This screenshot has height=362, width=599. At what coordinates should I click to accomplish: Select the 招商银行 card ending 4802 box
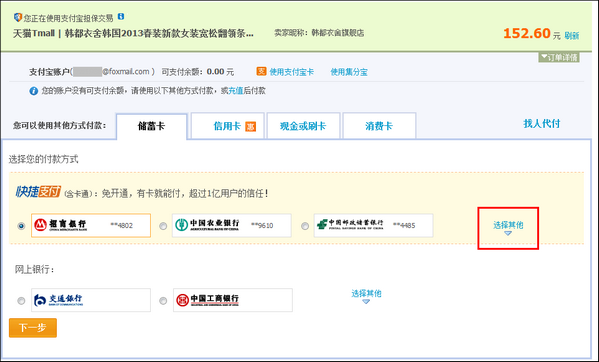coord(91,225)
